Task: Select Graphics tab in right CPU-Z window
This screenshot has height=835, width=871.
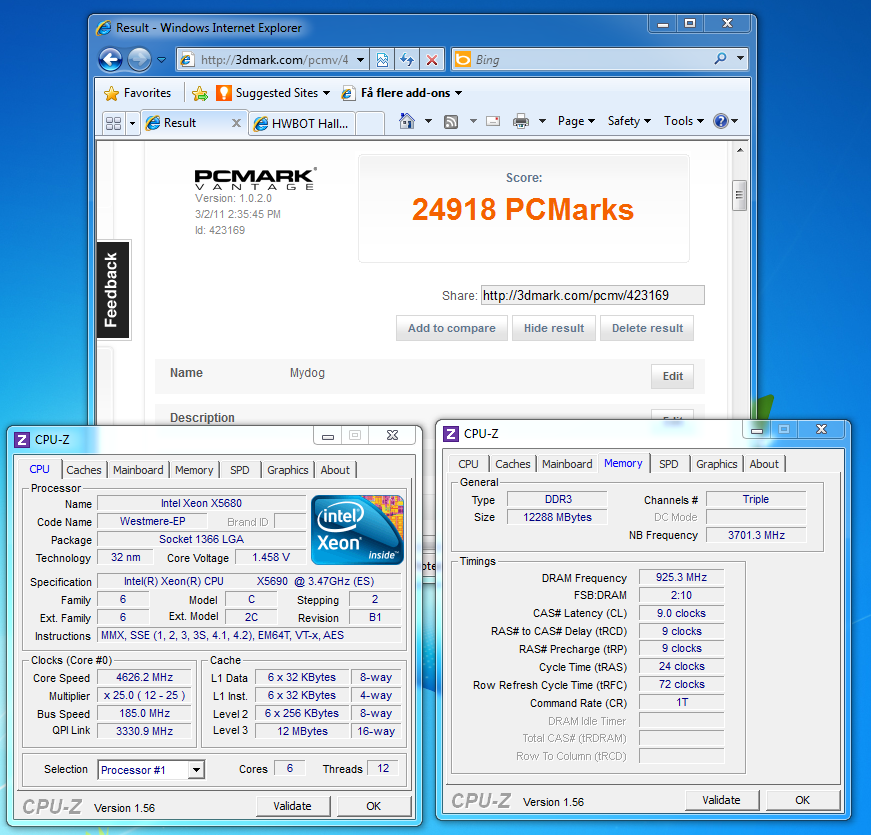Action: click(x=717, y=464)
